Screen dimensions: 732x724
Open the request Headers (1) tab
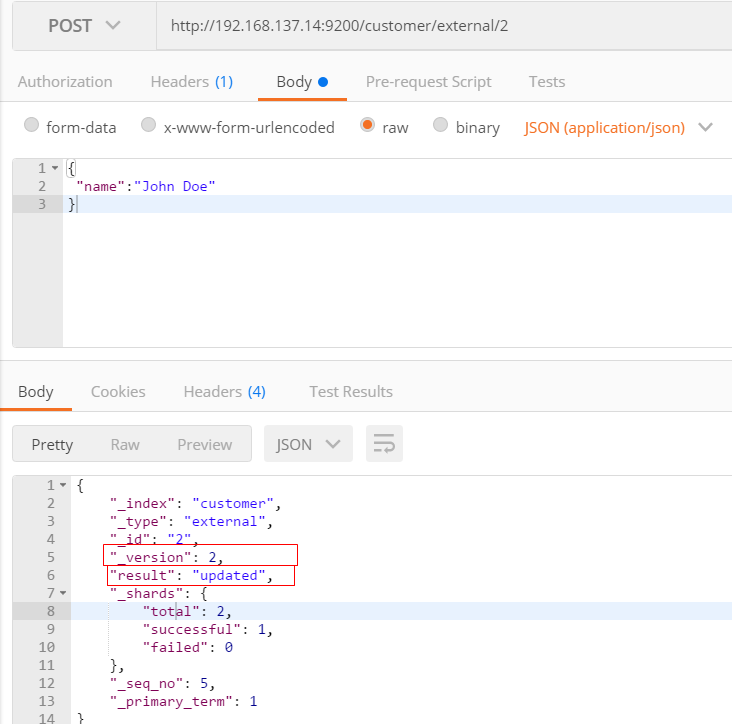[191, 82]
